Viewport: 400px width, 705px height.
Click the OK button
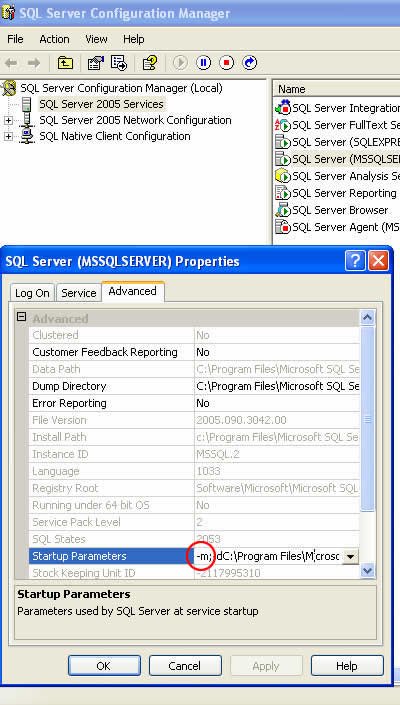pyautogui.click(x=104, y=666)
